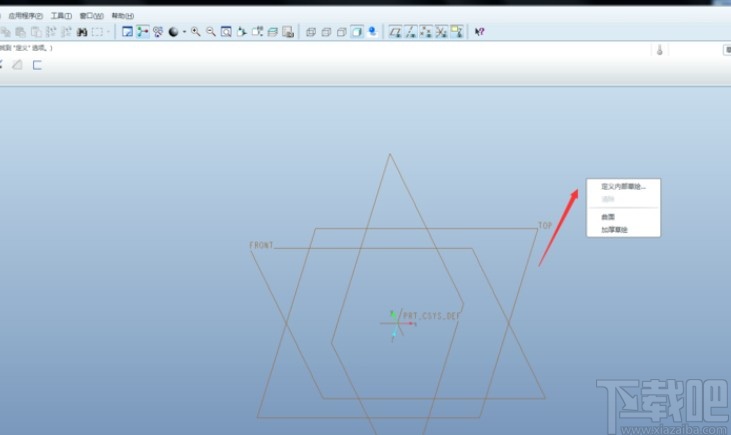Select the FRONT datum plane label

tap(261, 245)
